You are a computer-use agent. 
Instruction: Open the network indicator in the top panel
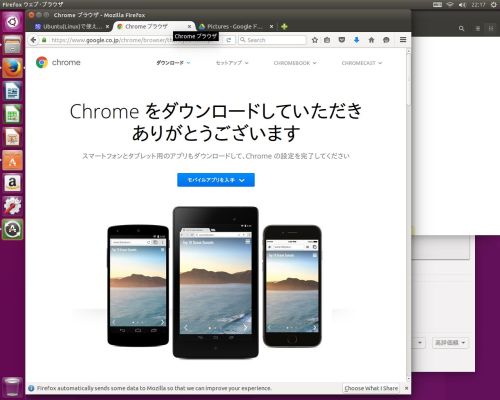450,5
